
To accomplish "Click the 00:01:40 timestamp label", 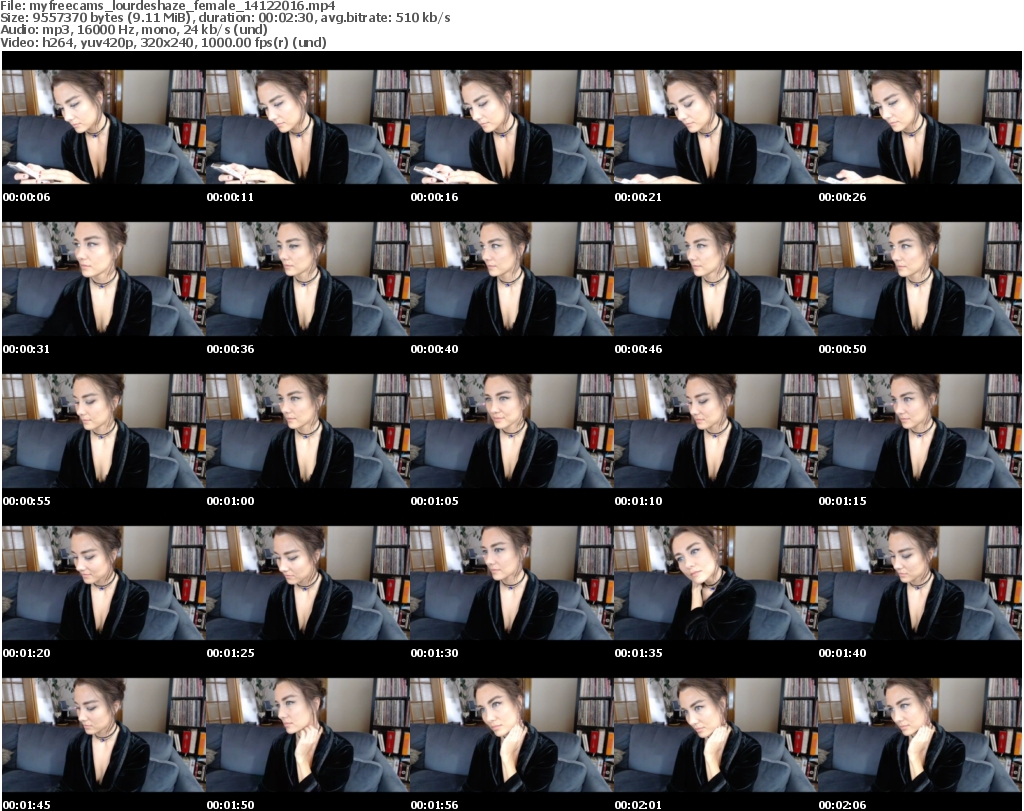I will point(842,653).
